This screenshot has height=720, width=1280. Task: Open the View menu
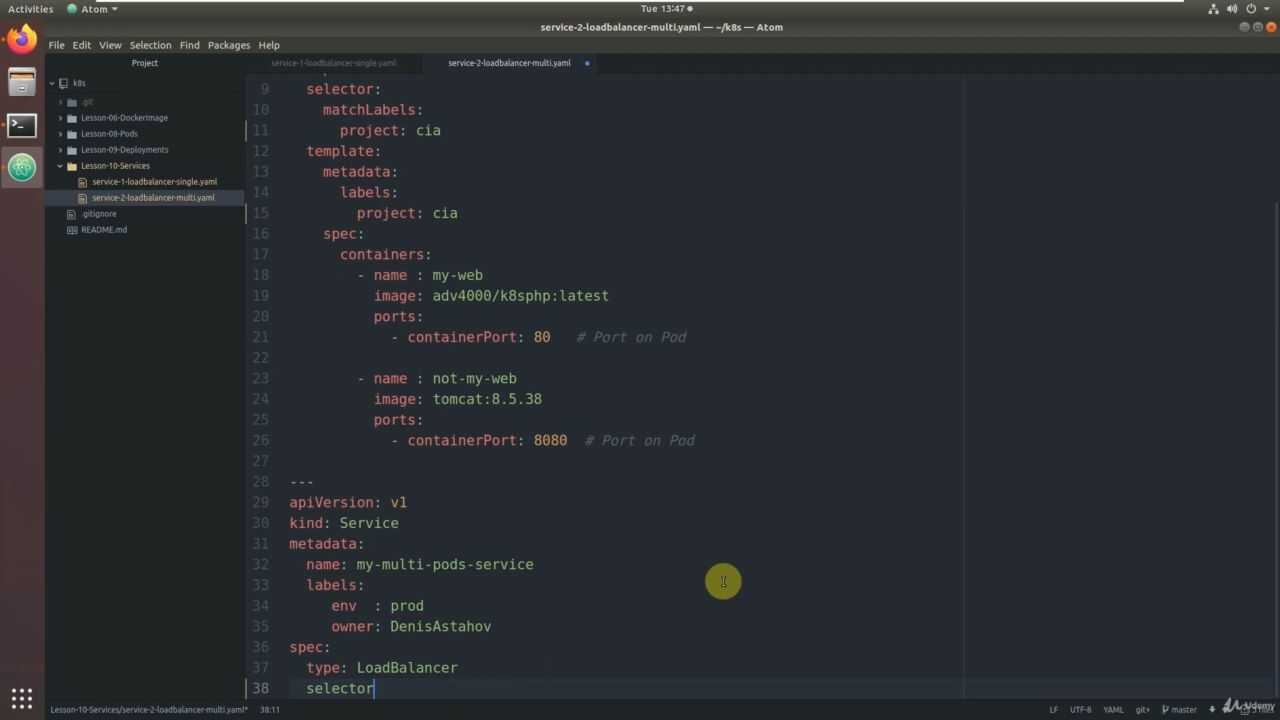110,45
